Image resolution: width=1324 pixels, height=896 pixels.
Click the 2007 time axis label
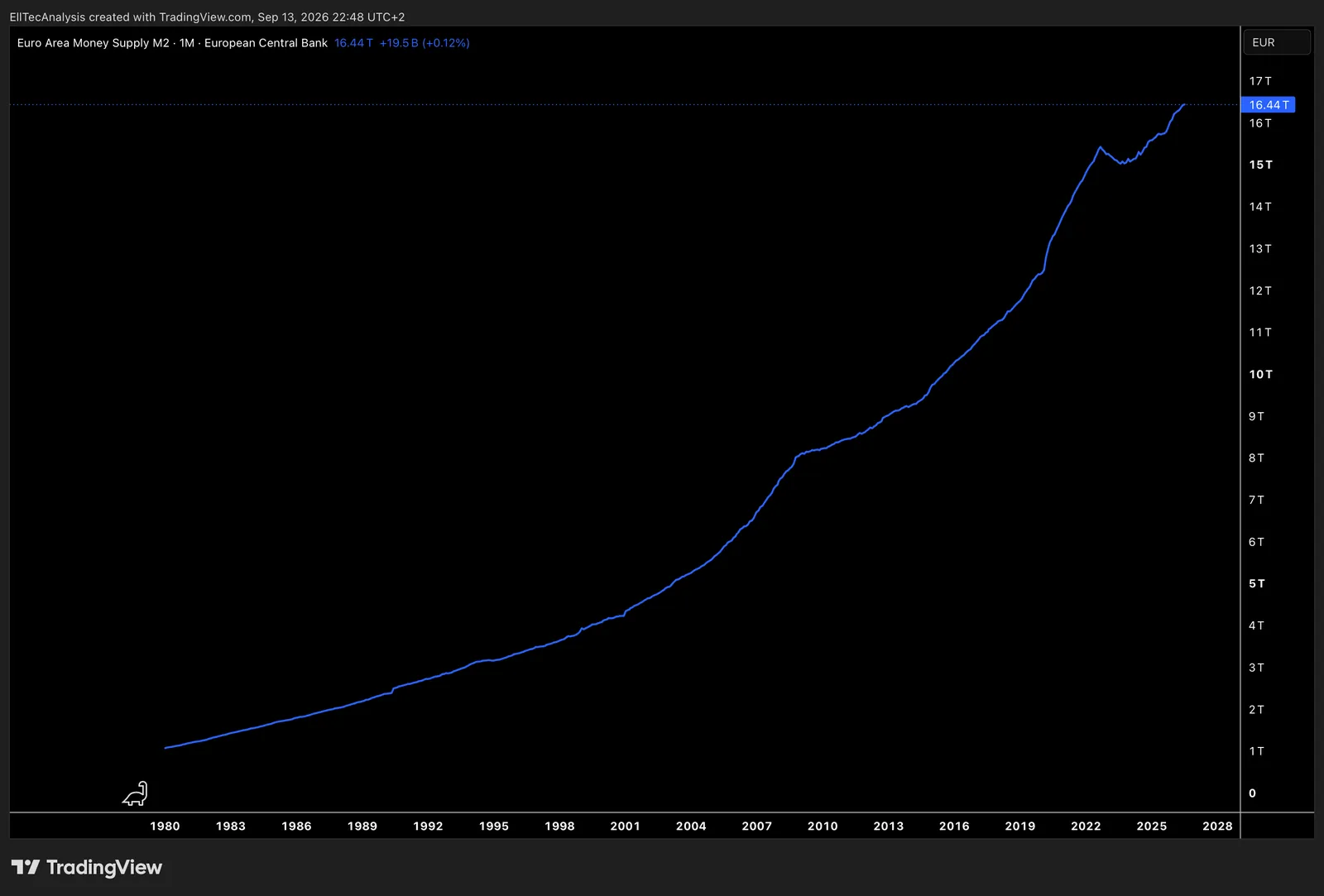(x=757, y=826)
